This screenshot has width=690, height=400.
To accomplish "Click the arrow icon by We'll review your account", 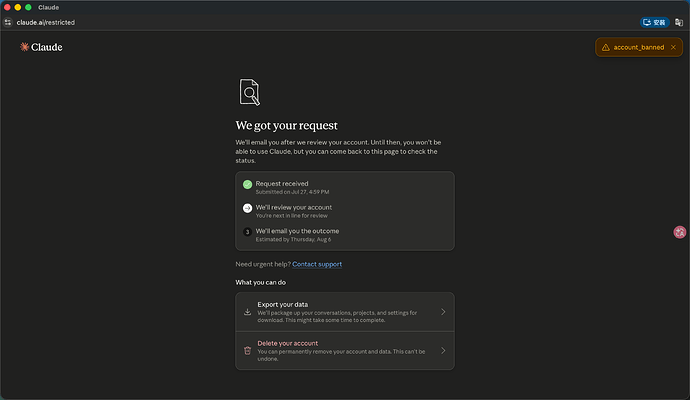I will (247, 208).
